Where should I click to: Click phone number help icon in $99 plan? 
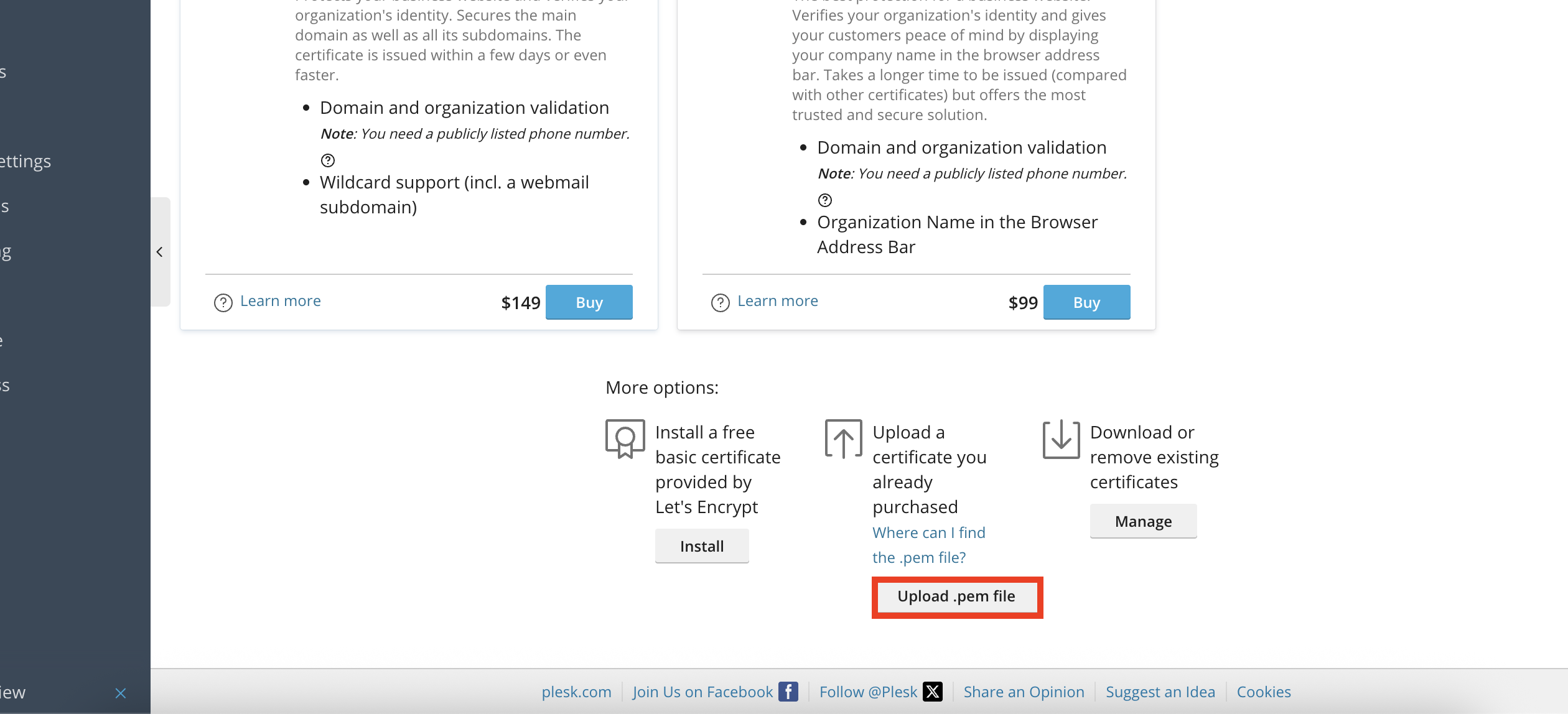(x=825, y=200)
